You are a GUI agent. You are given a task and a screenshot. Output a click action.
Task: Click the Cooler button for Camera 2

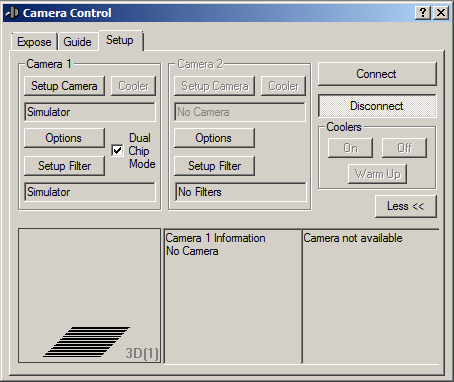click(283, 86)
